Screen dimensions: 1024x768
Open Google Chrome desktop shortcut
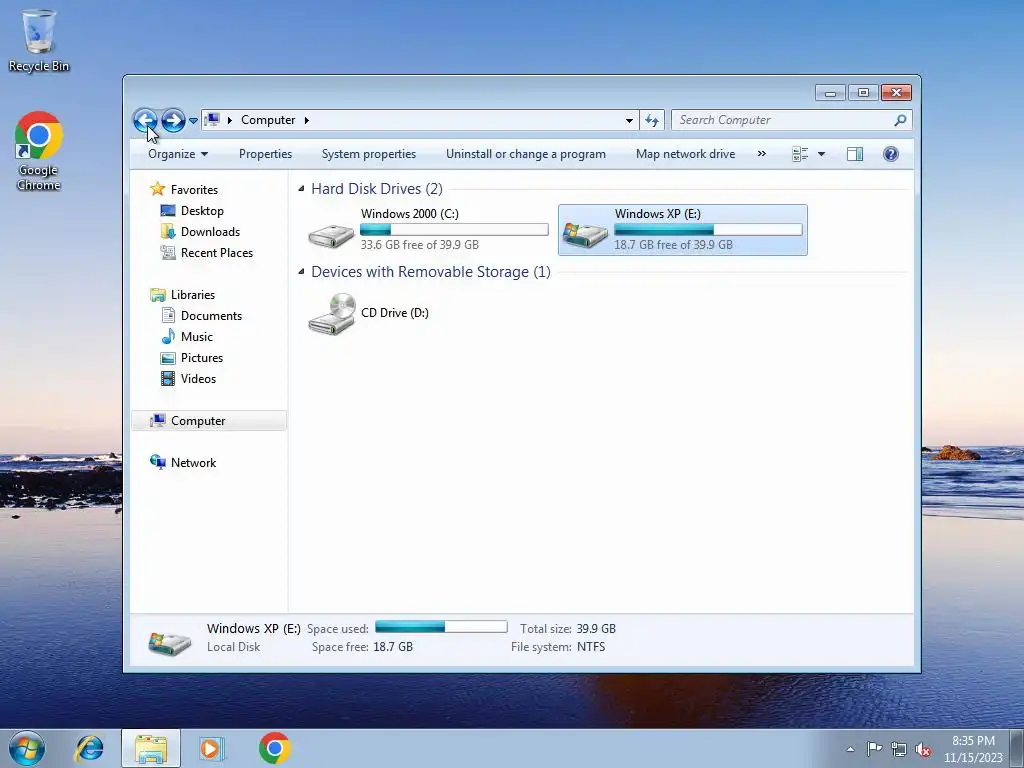click(x=39, y=151)
